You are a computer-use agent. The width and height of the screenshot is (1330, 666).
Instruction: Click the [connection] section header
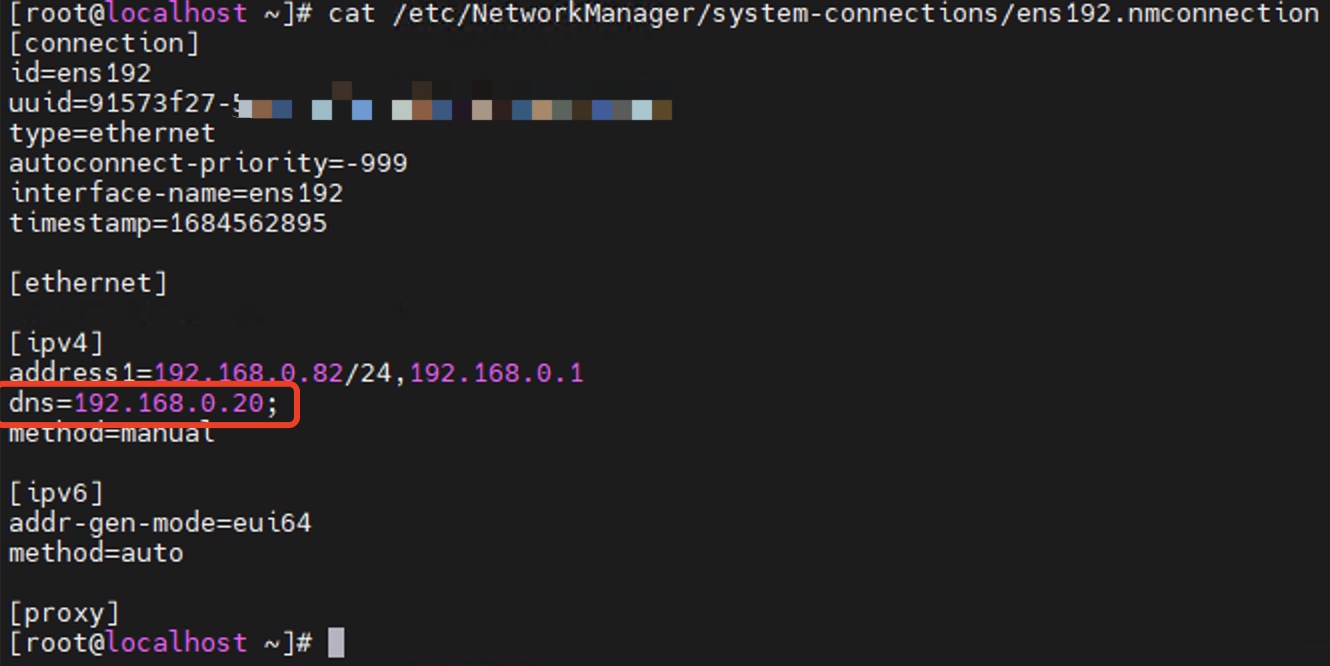[104, 44]
